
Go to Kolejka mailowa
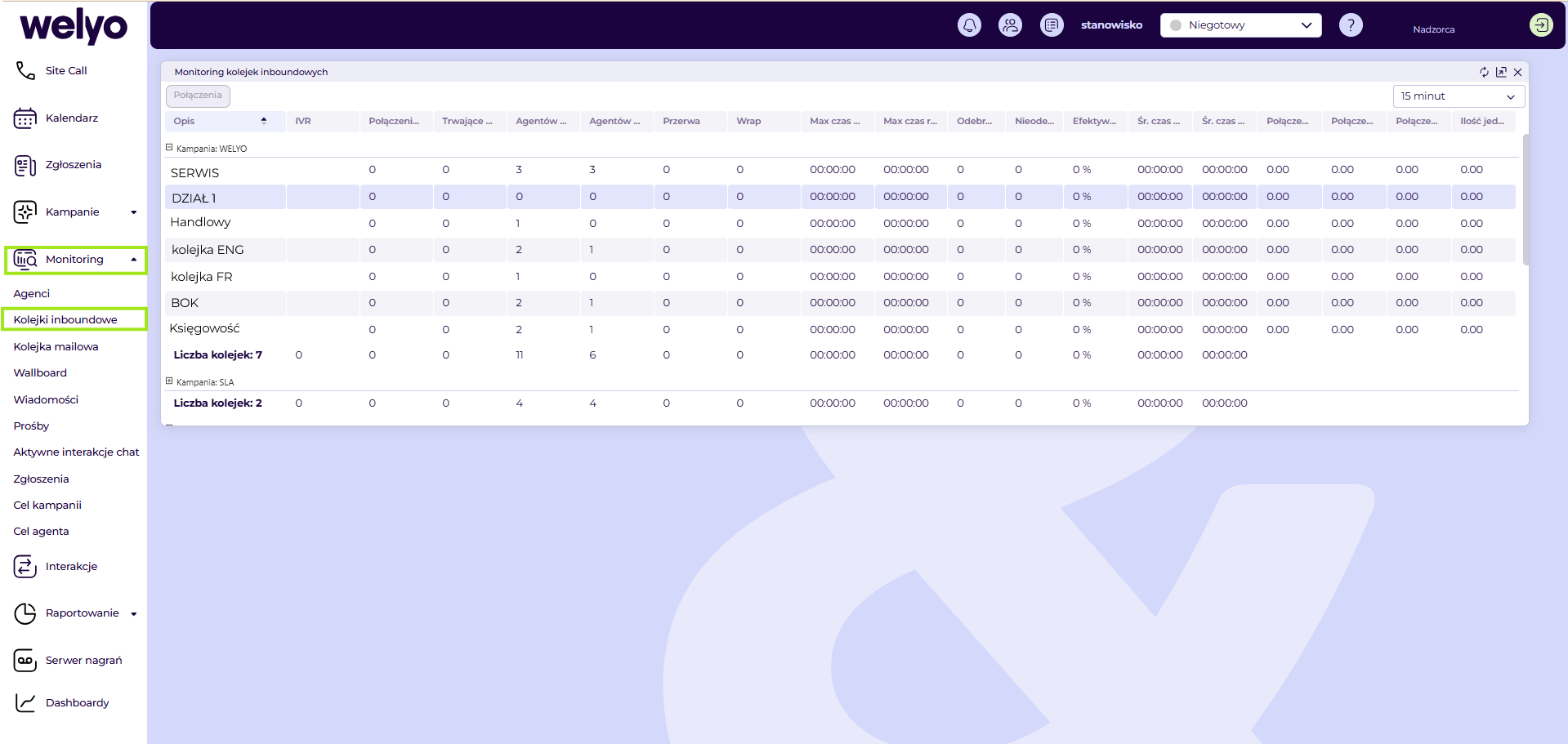click(x=56, y=347)
